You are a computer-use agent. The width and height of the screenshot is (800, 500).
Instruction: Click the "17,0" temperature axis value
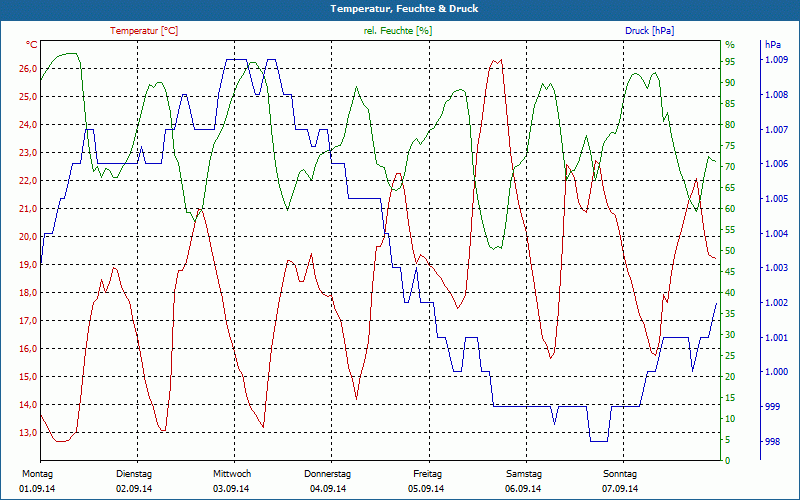click(x=28, y=321)
